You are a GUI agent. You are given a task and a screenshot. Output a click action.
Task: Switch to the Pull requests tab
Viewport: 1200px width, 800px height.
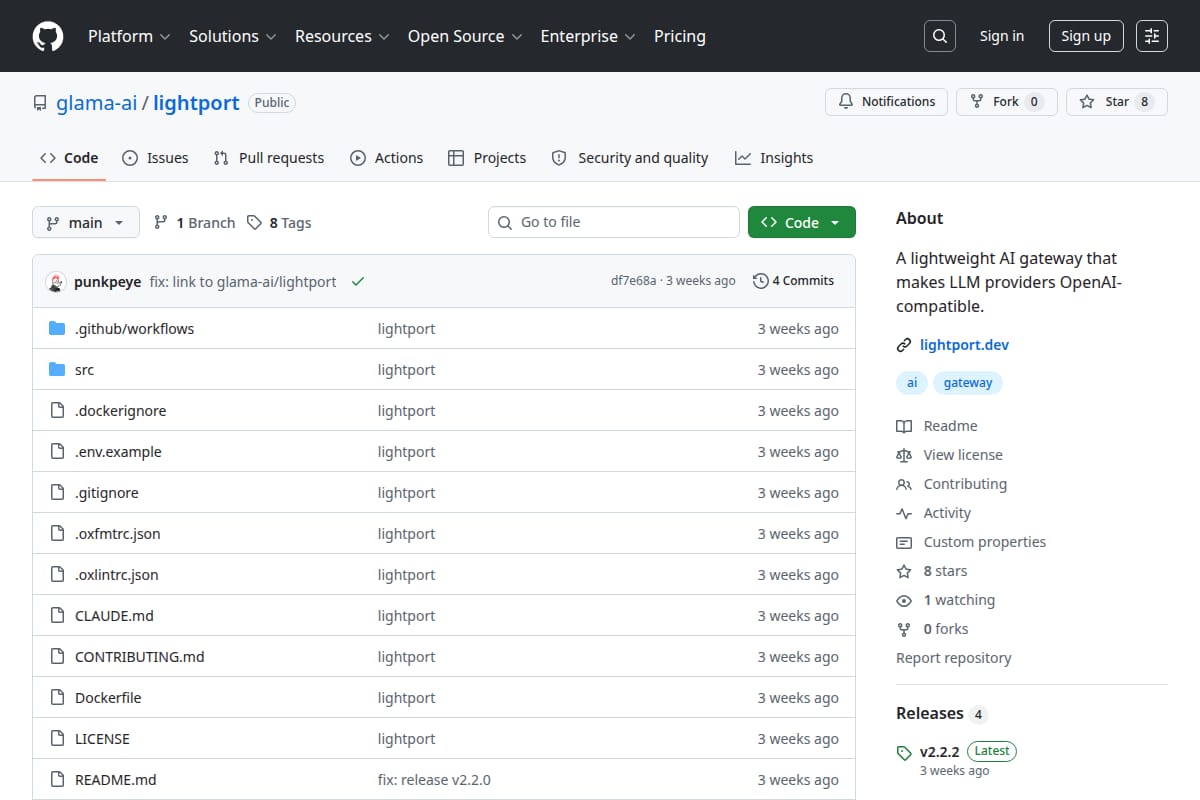pos(269,158)
